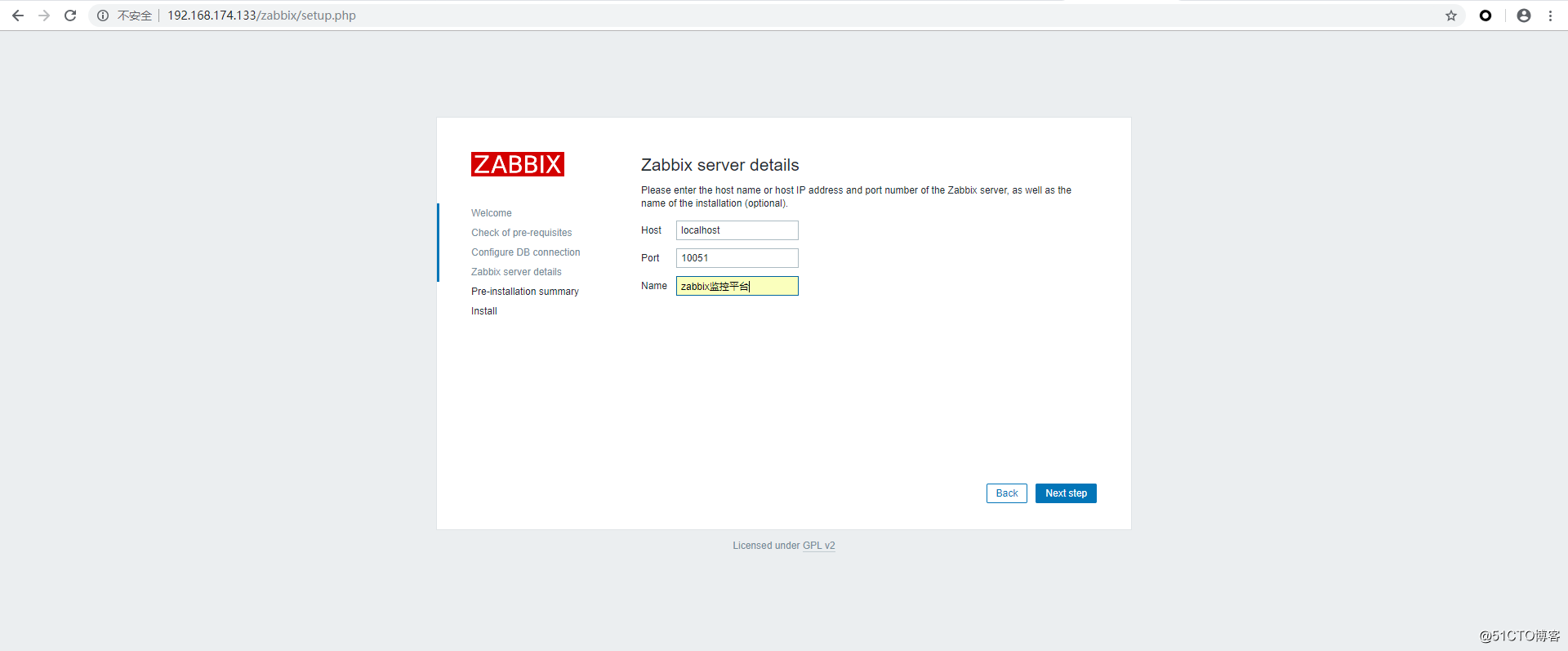Click the 不安全 security label
This screenshot has height=651, width=1568.
pyautogui.click(x=135, y=16)
